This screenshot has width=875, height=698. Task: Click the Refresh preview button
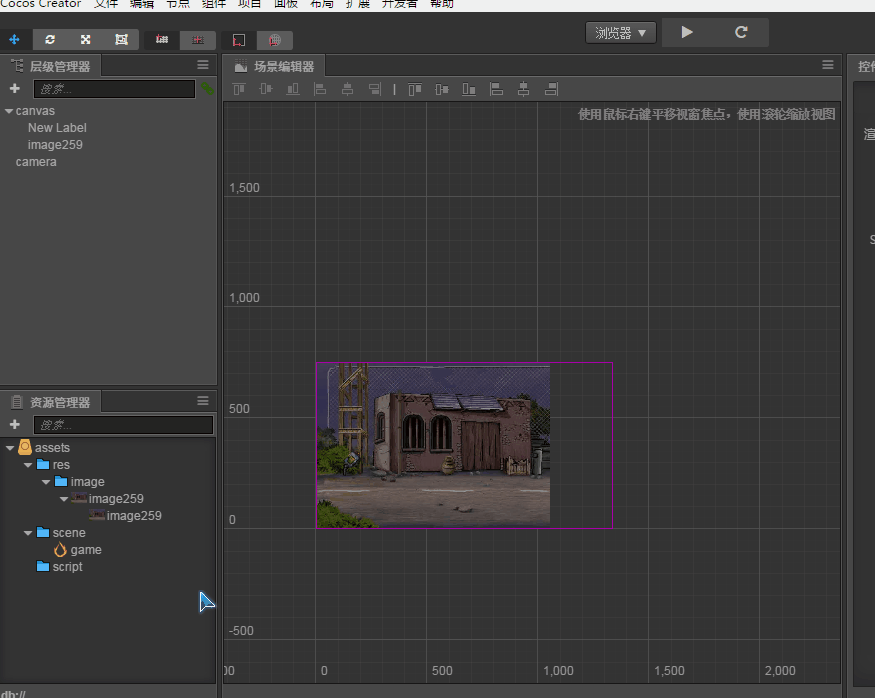741,32
